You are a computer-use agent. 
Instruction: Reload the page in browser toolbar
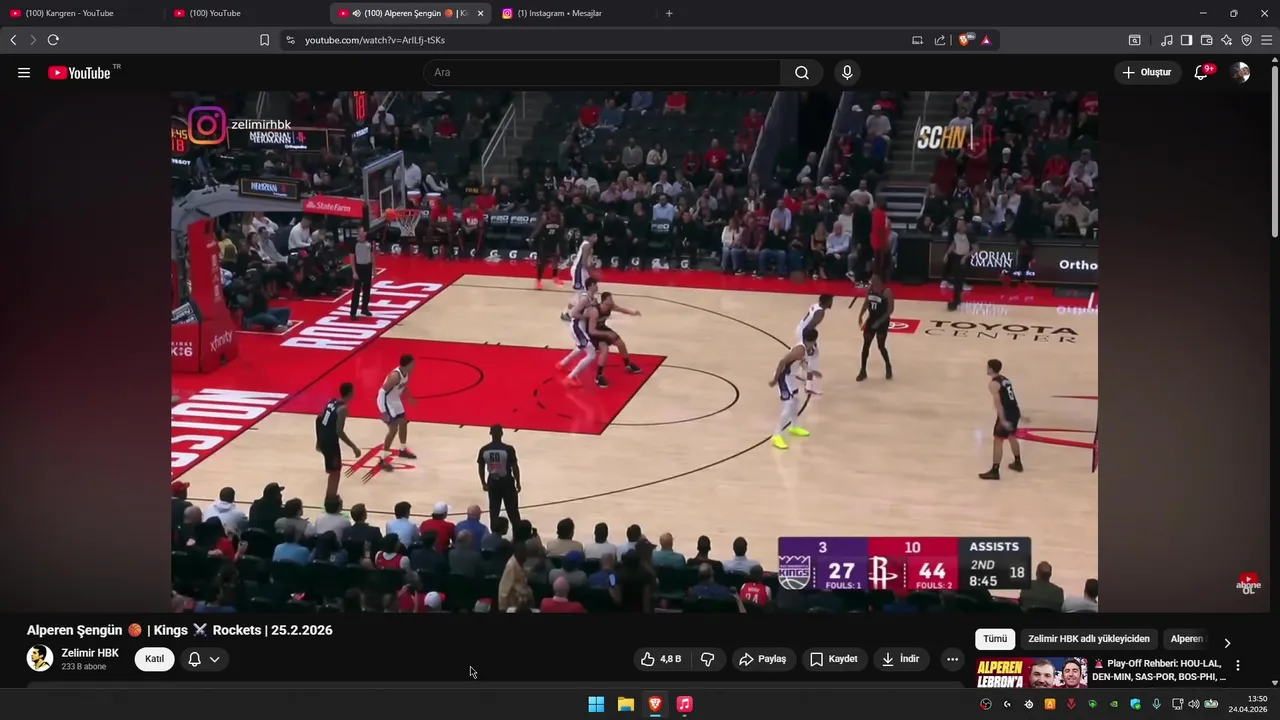coord(53,40)
